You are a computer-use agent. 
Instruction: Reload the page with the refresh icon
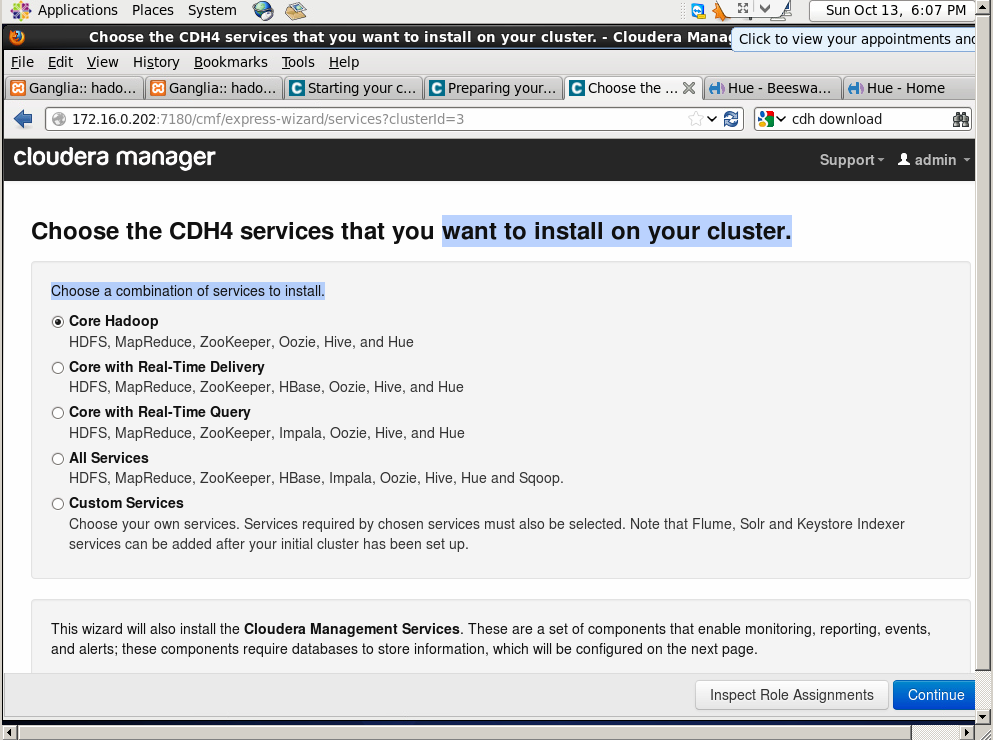coord(731,119)
